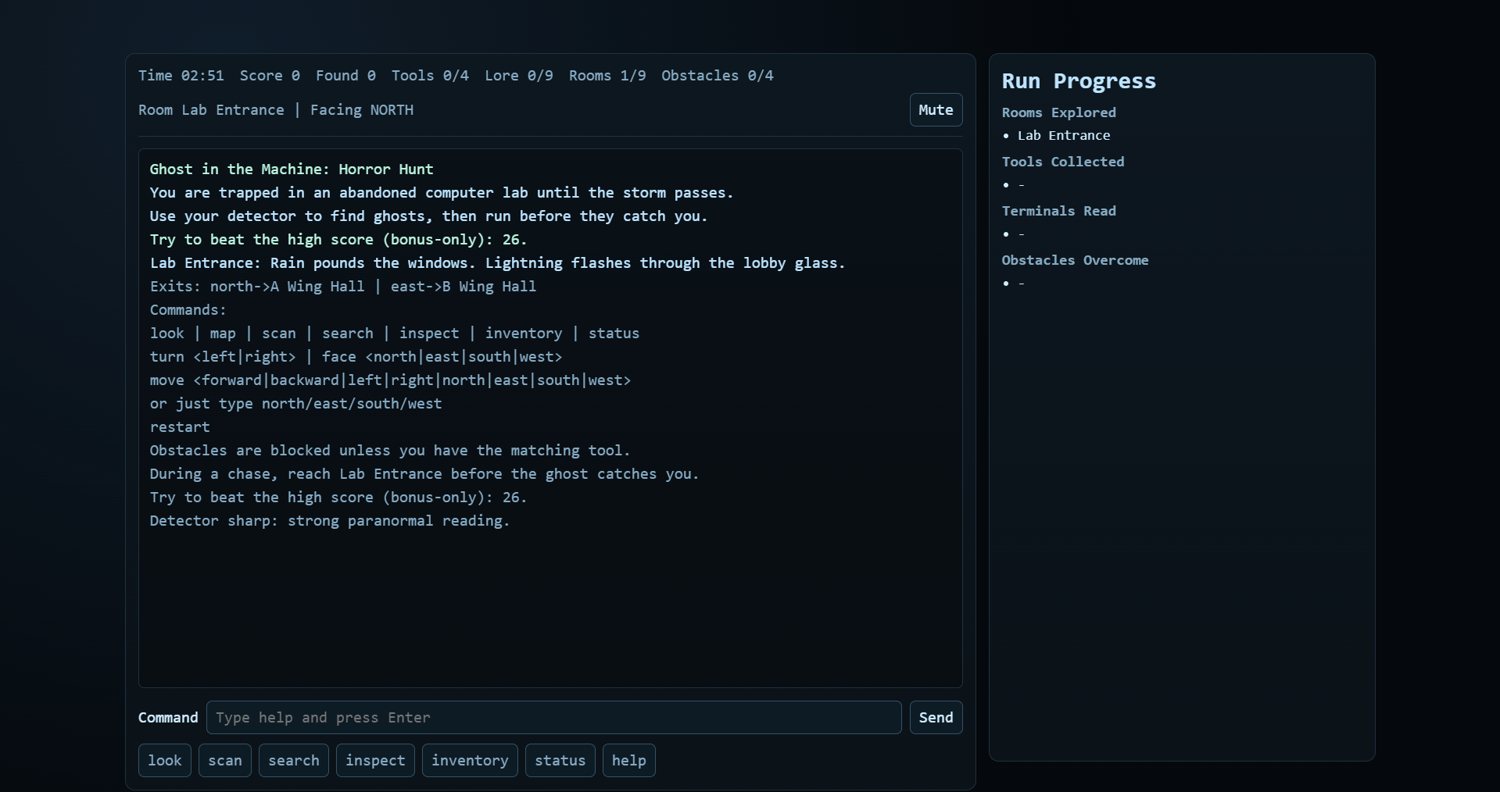1500x792 pixels.
Task: Click the Rooms 1/9 counter
Action: coord(608,76)
